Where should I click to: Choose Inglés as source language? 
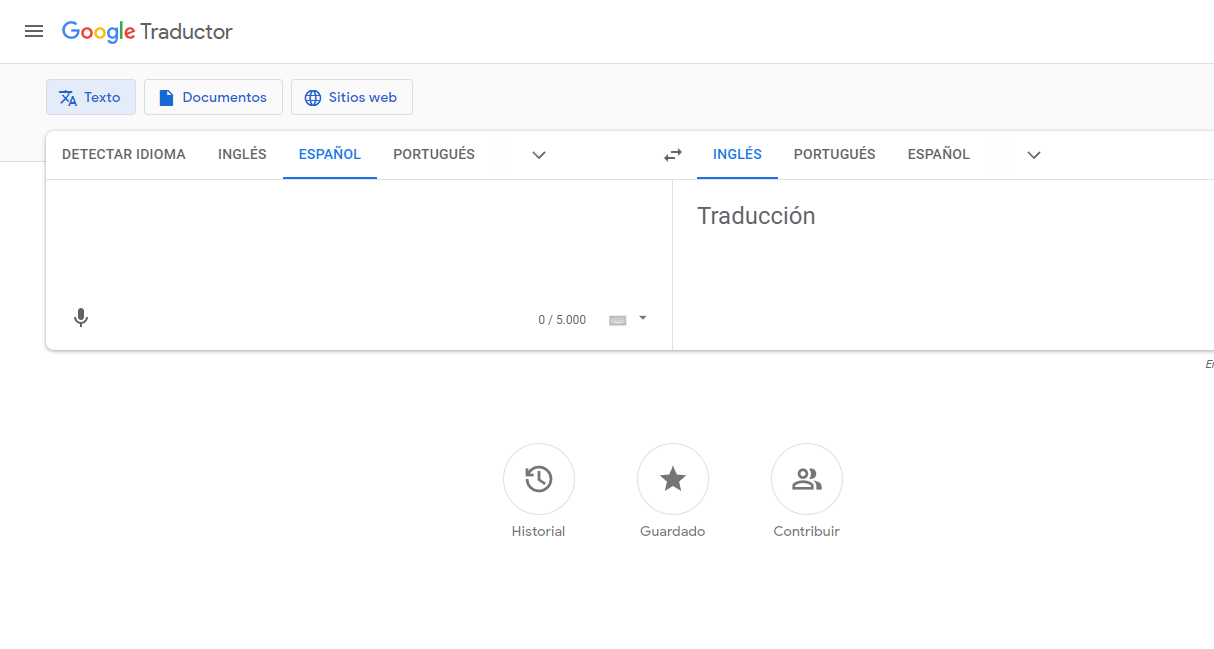point(242,154)
